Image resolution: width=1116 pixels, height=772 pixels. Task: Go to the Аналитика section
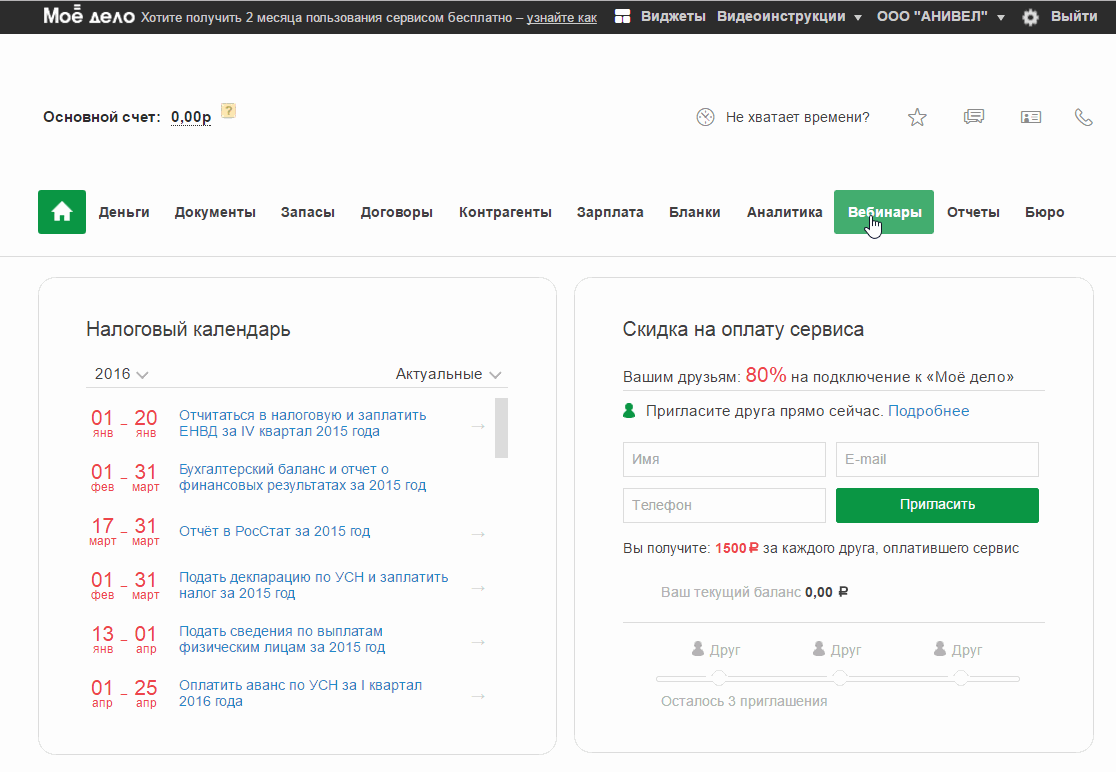pyautogui.click(x=784, y=212)
